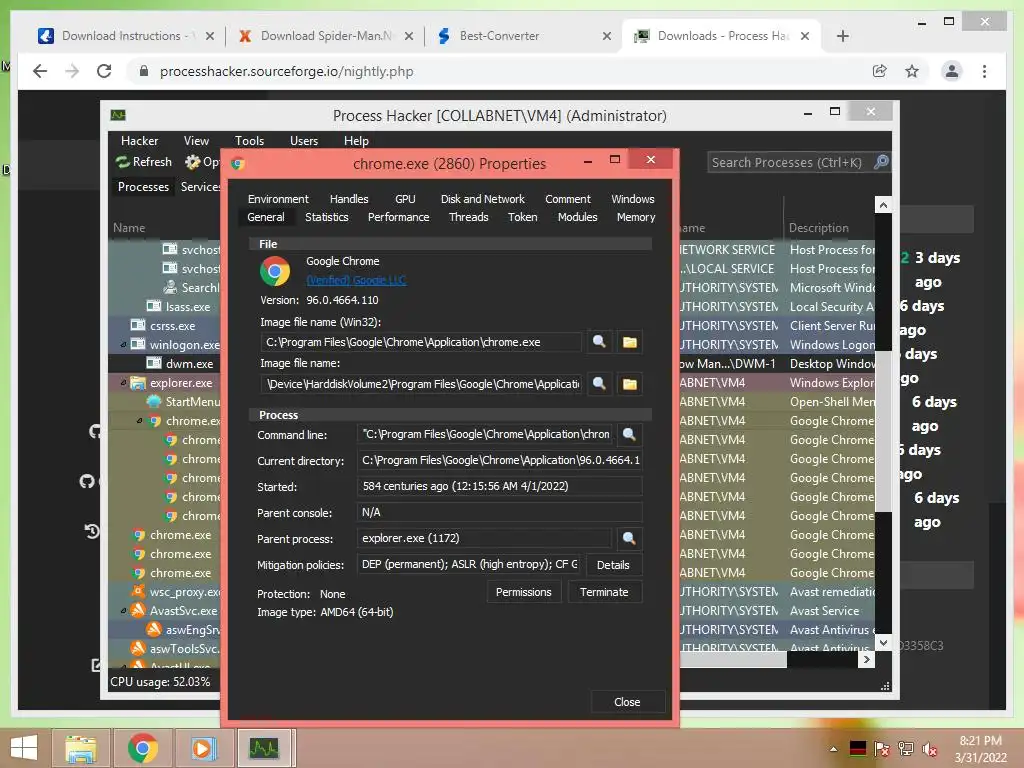
Task: Collapse the explorer.exe tree node
Action: click(x=123, y=383)
